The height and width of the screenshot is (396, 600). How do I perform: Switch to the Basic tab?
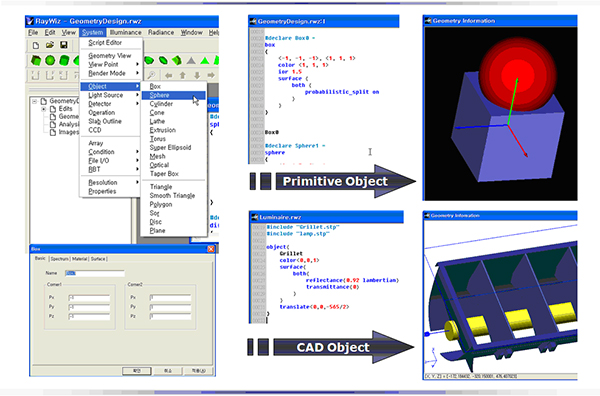[40, 258]
